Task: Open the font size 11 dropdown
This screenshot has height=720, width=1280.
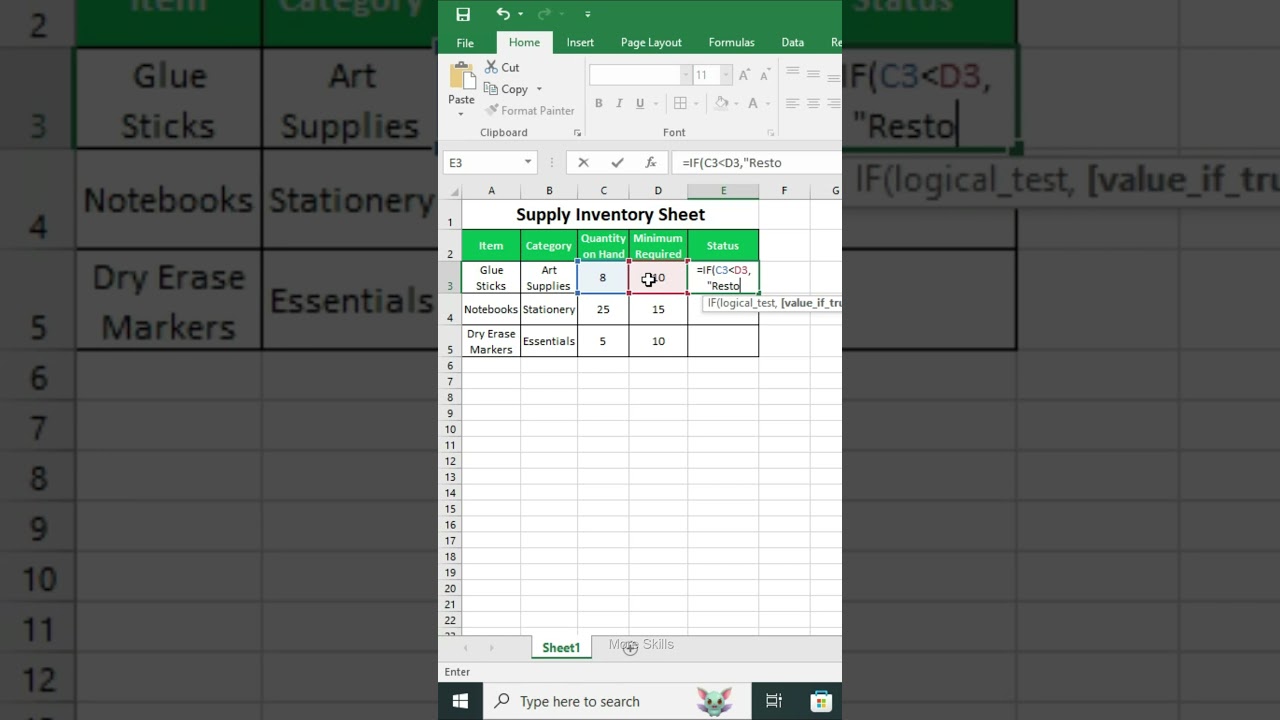Action: point(726,75)
